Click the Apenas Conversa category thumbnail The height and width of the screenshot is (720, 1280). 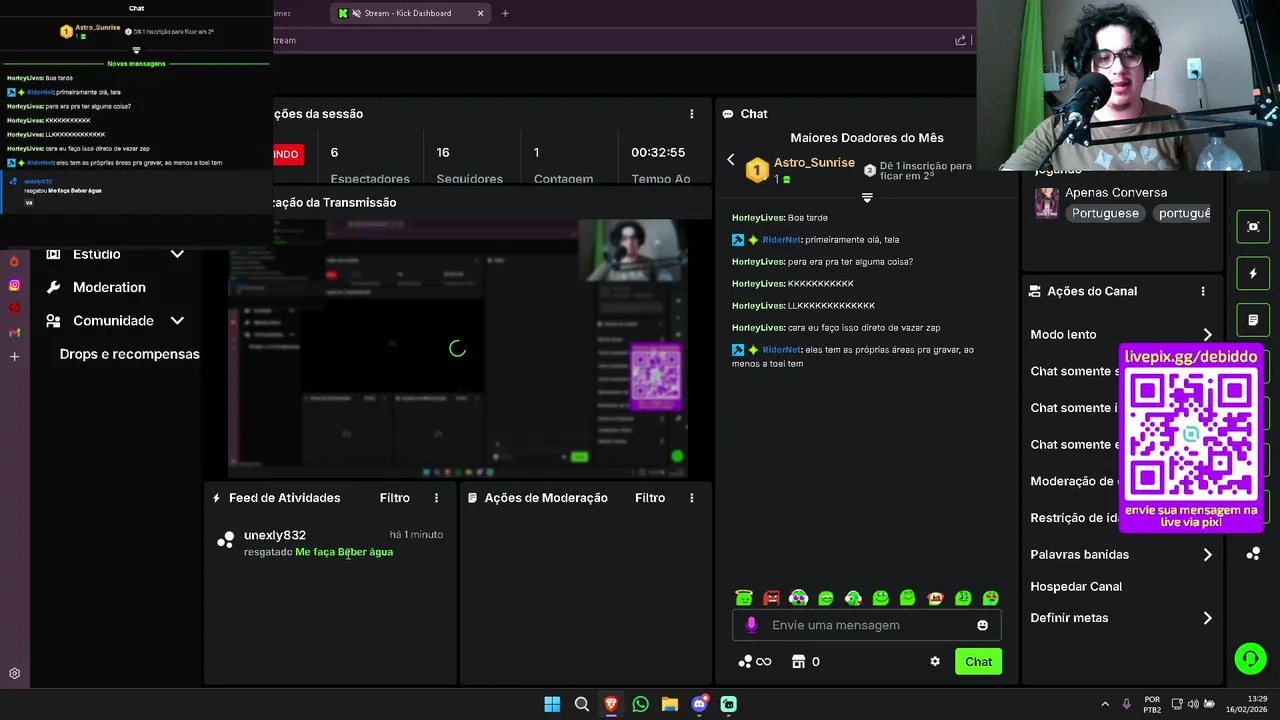pyautogui.click(x=1046, y=202)
